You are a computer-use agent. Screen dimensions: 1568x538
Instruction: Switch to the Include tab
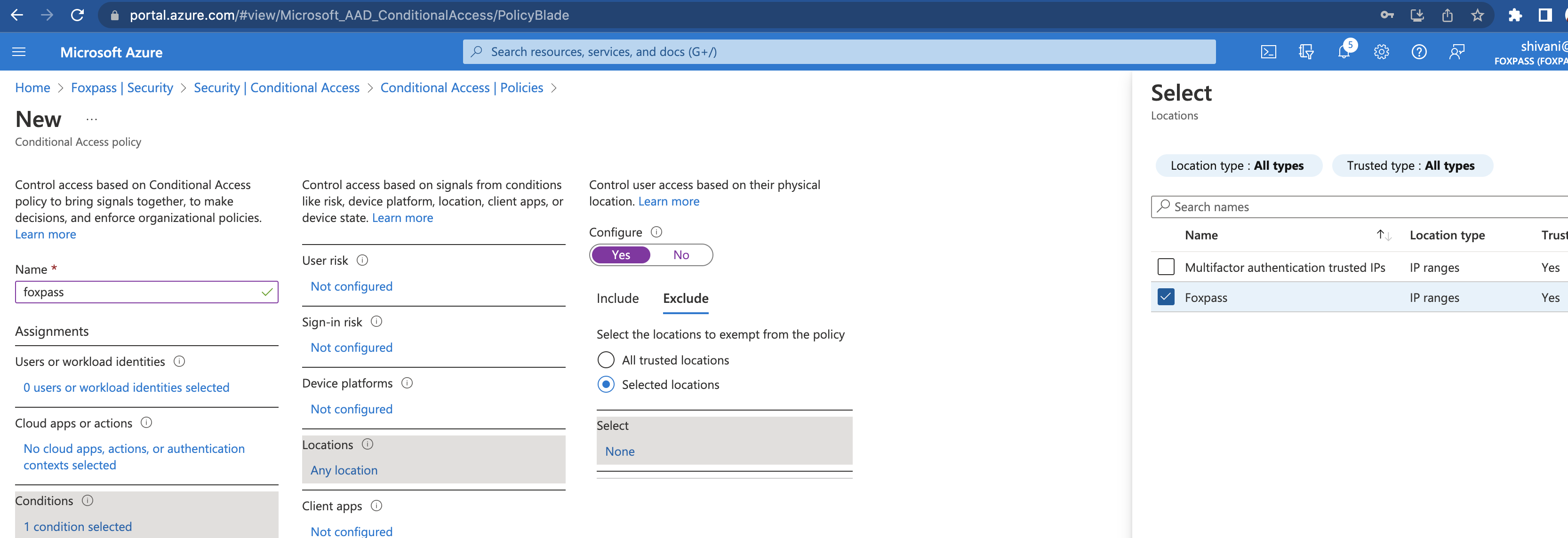coord(617,298)
